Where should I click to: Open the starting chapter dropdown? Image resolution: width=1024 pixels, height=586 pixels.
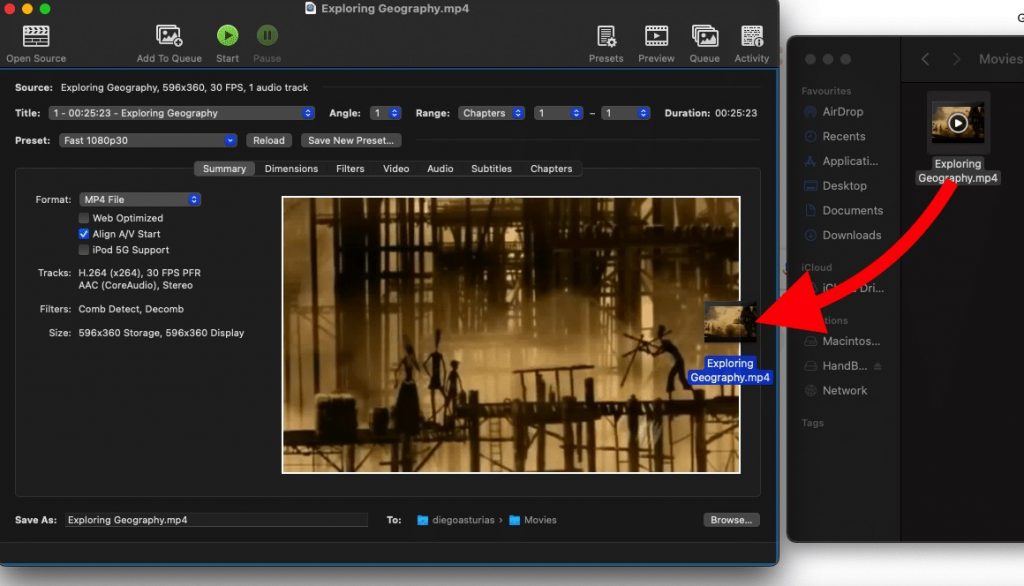[558, 113]
